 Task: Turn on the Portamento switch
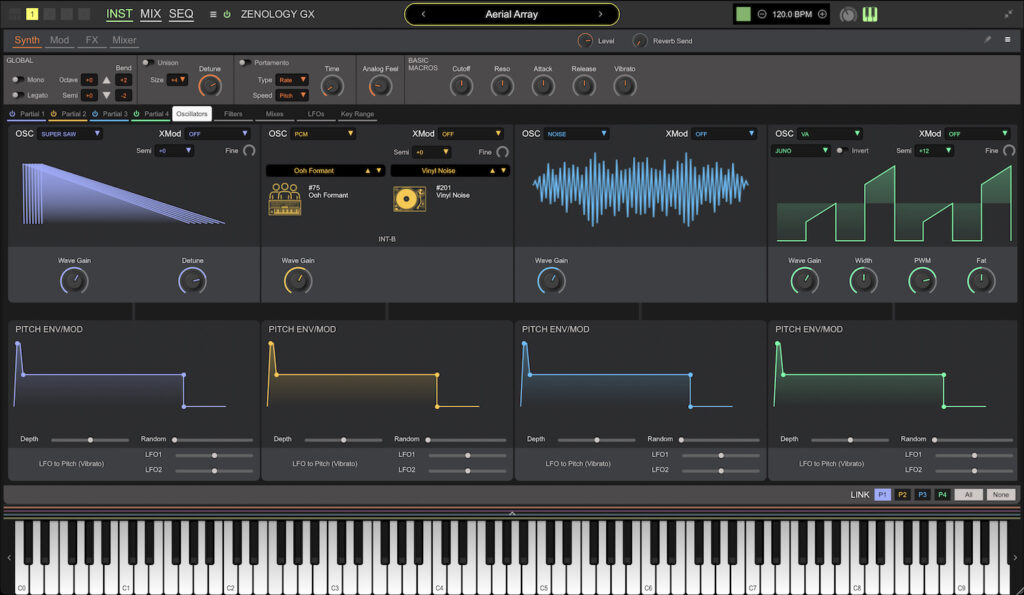(x=244, y=62)
